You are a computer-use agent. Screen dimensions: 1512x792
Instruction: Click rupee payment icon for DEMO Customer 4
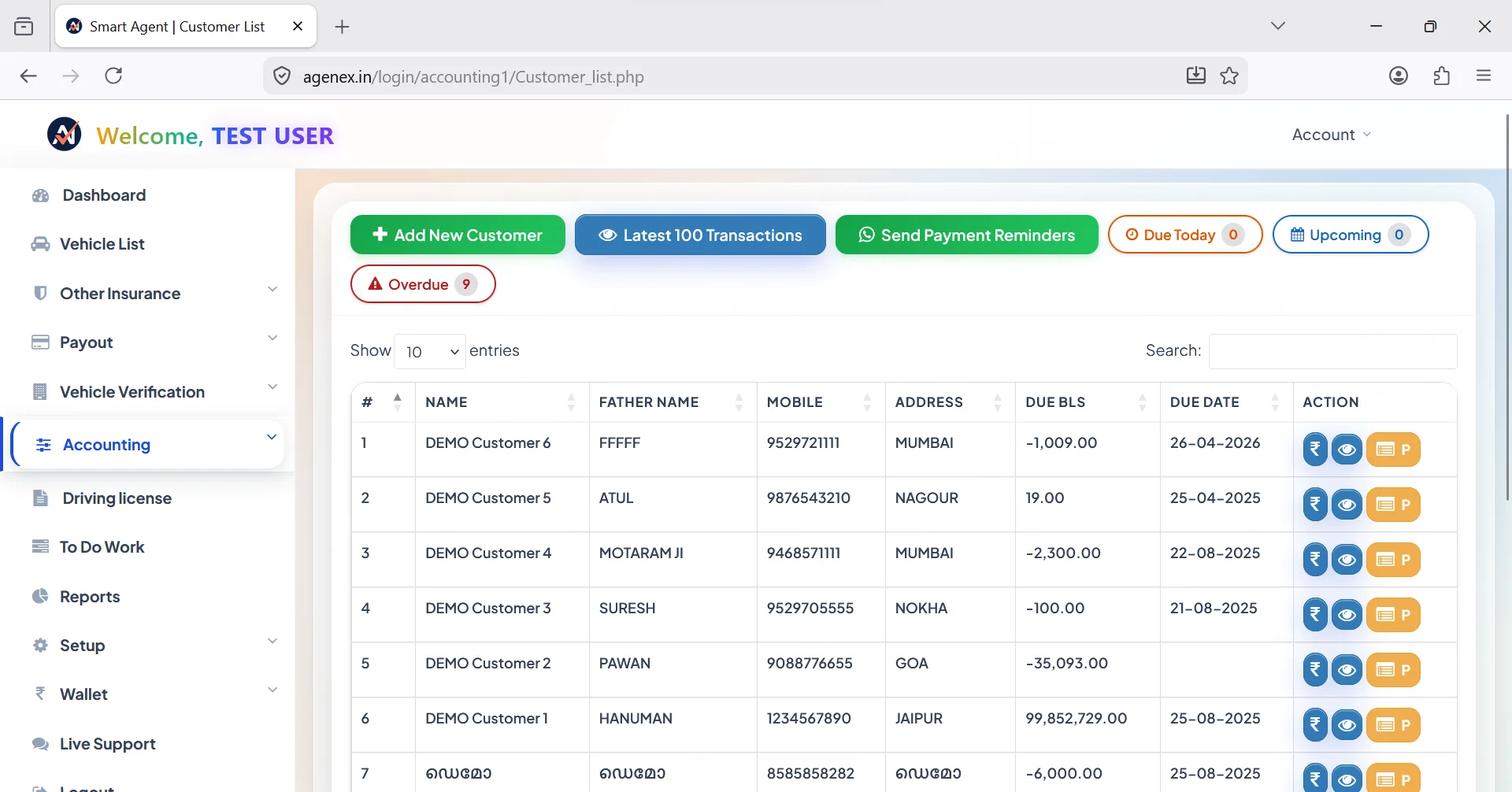[x=1315, y=560]
